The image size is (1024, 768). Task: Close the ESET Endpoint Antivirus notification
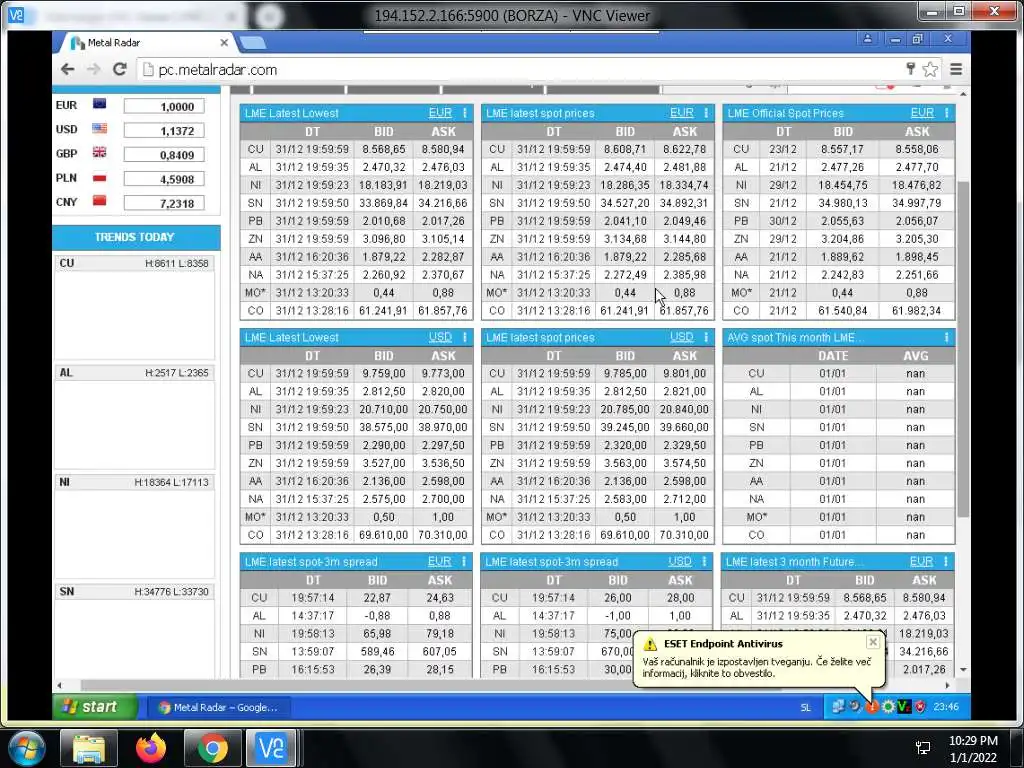point(872,642)
